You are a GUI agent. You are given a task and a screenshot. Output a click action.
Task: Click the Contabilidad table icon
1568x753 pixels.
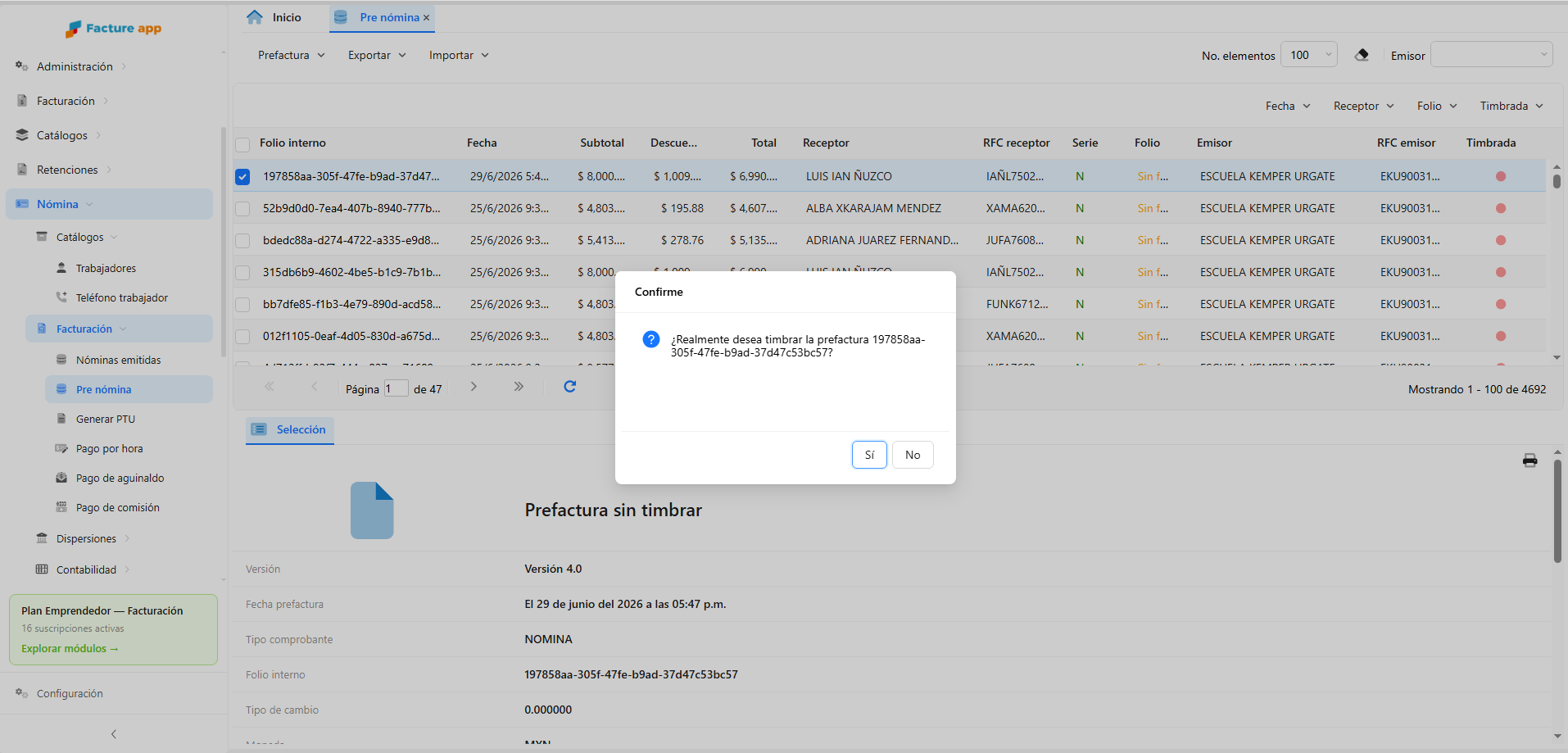point(42,569)
